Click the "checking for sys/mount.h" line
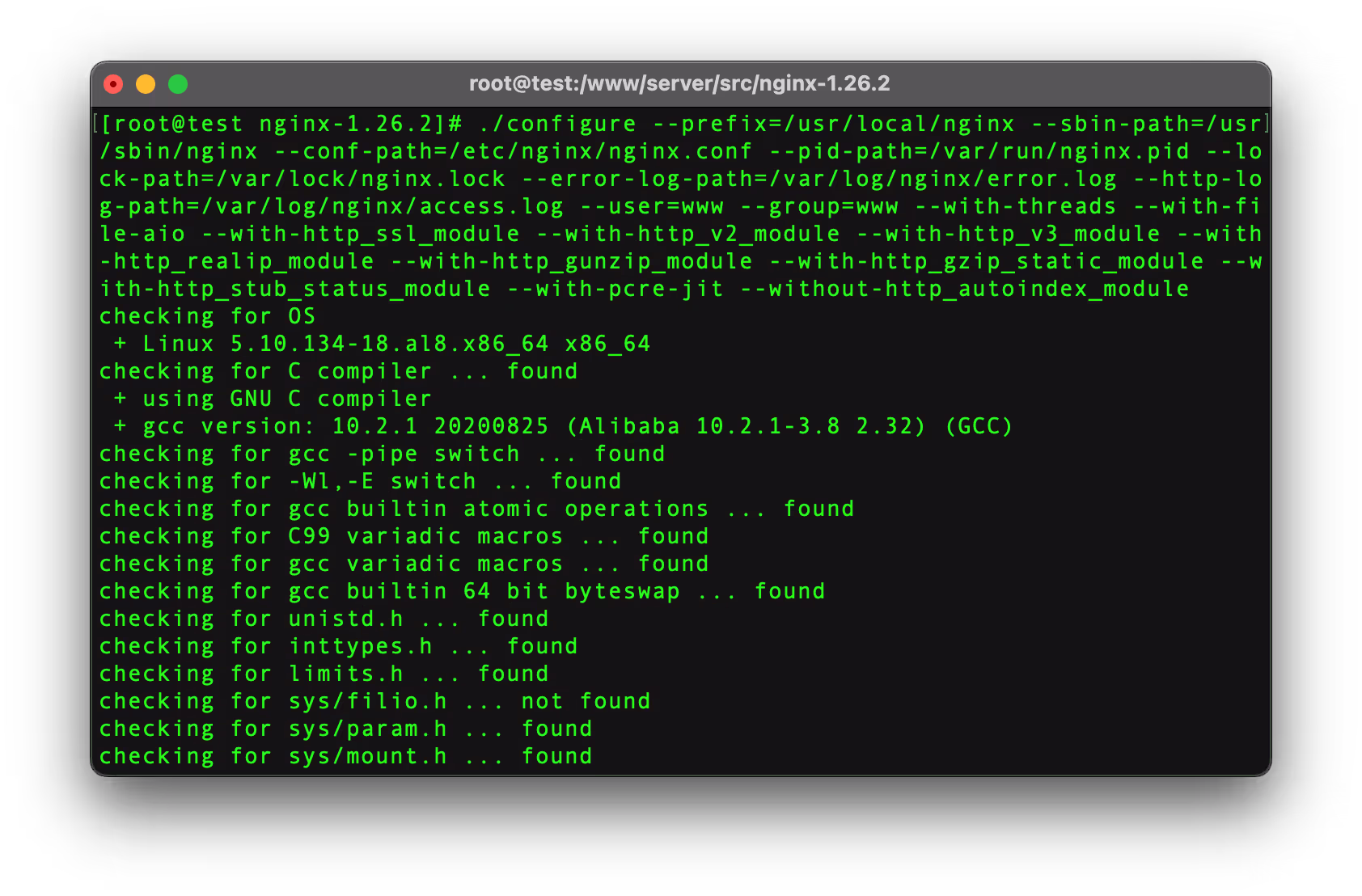 click(345, 756)
